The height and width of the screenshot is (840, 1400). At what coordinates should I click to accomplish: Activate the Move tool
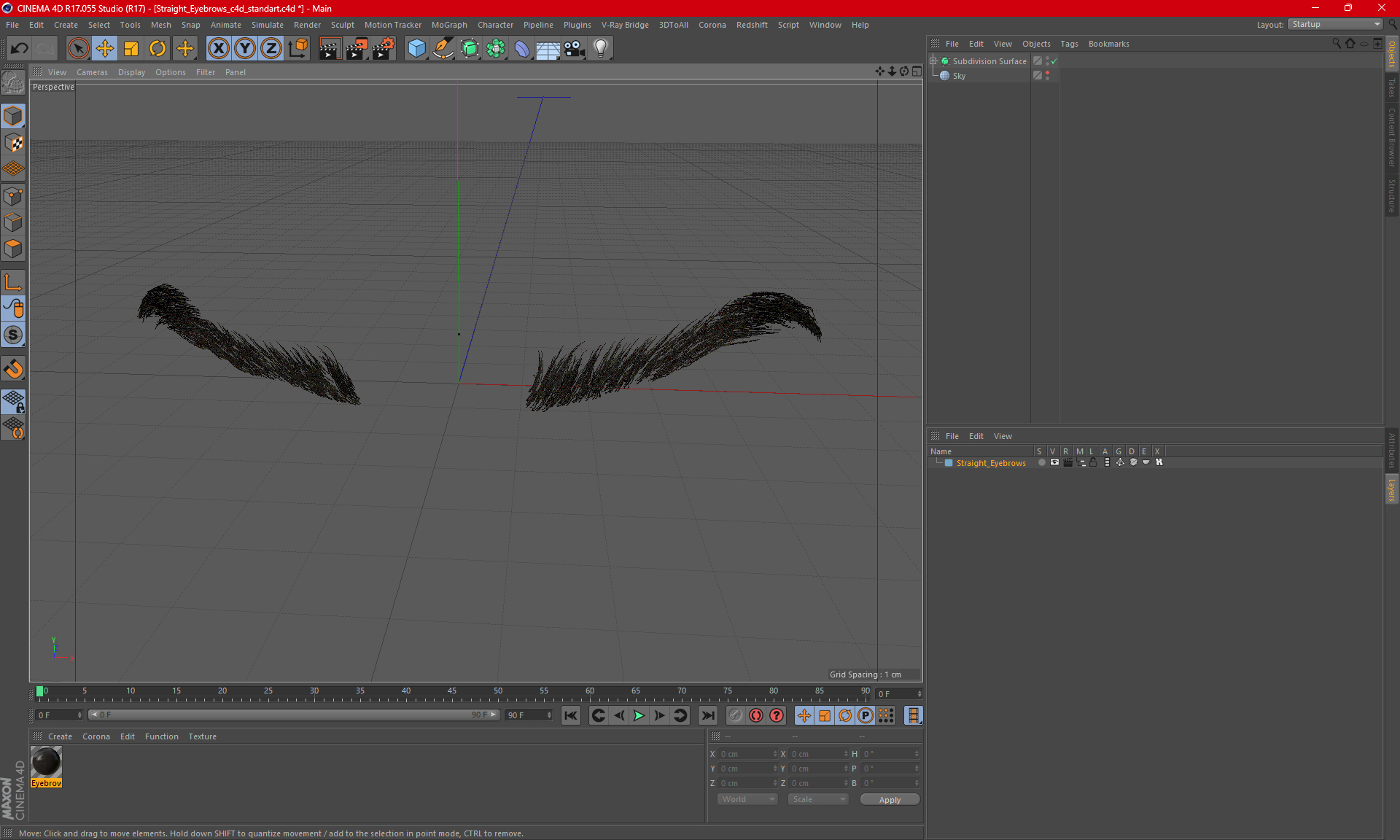click(x=105, y=49)
